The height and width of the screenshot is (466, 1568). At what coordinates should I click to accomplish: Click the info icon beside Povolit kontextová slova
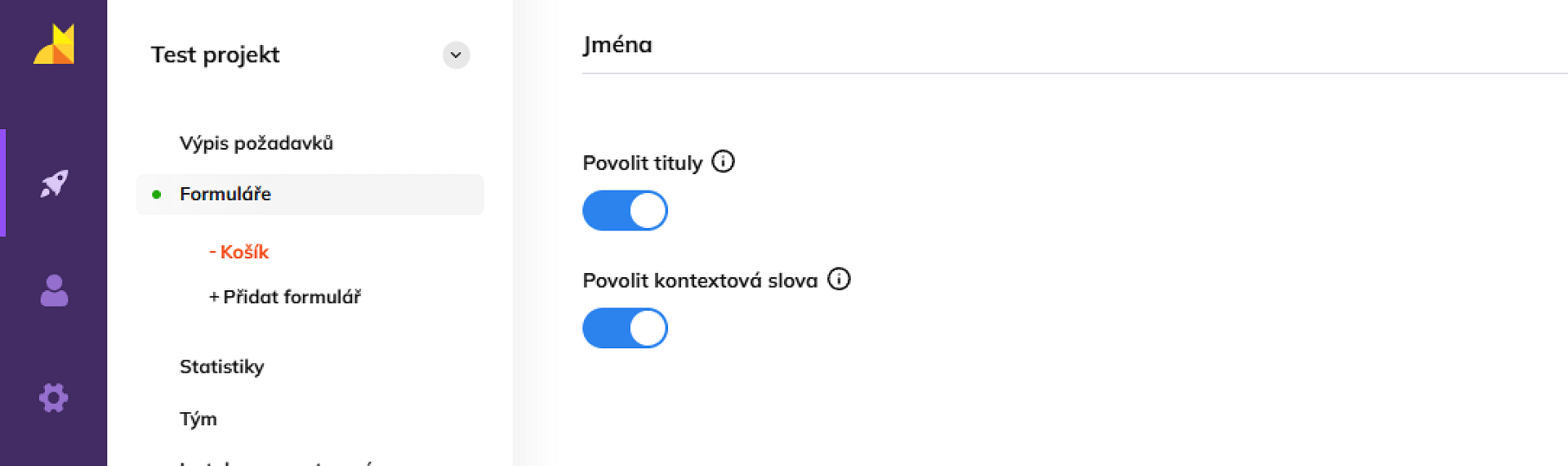[x=839, y=280]
